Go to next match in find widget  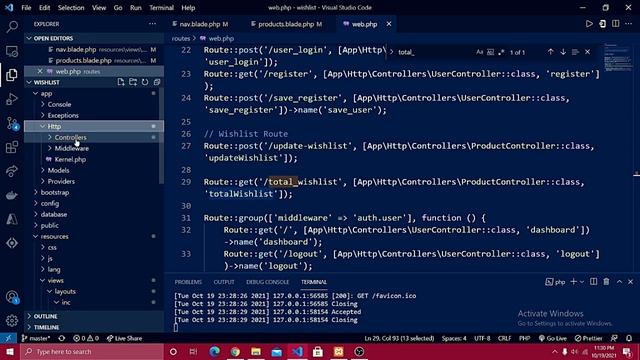pyautogui.click(x=563, y=52)
